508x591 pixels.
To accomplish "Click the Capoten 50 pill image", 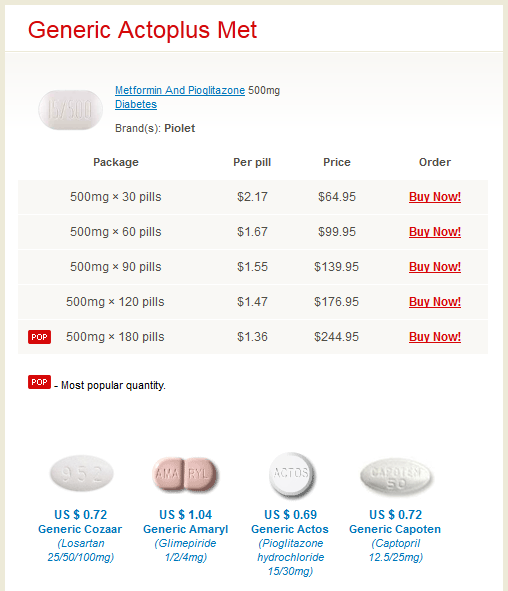I will click(x=396, y=476).
